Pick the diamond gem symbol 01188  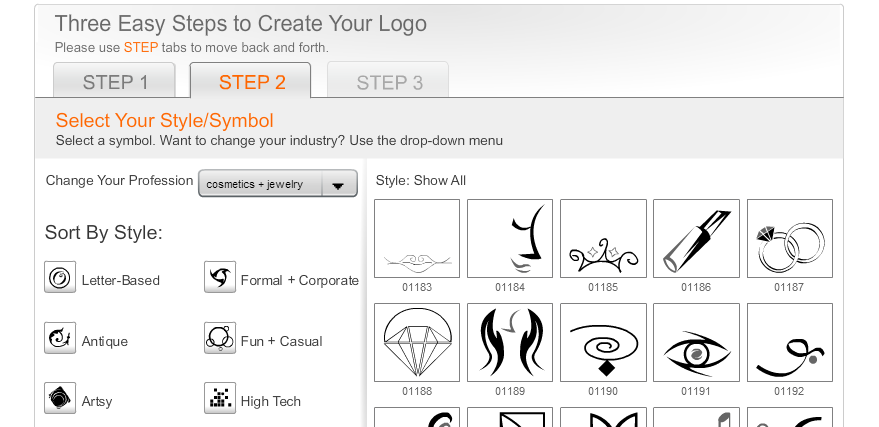tap(417, 342)
